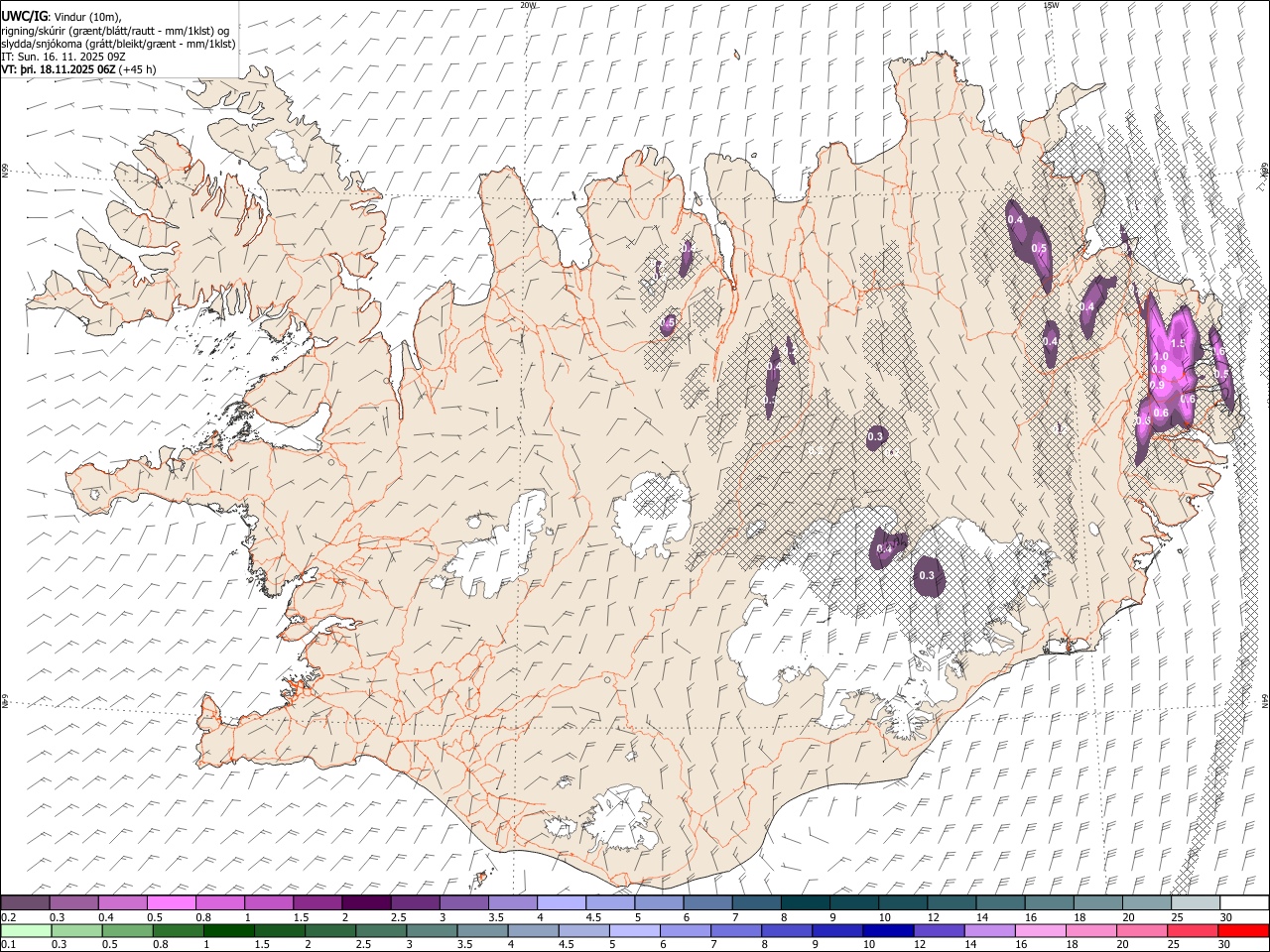Image resolution: width=1270 pixels, height=952 pixels.
Task: Pick the white last swatch of upper legend row
Action: (x=1243, y=902)
